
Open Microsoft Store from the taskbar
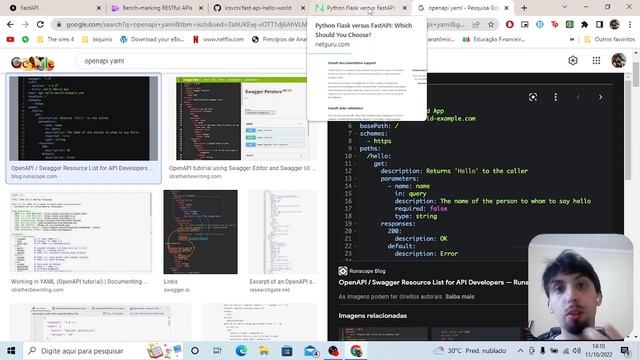287,351
